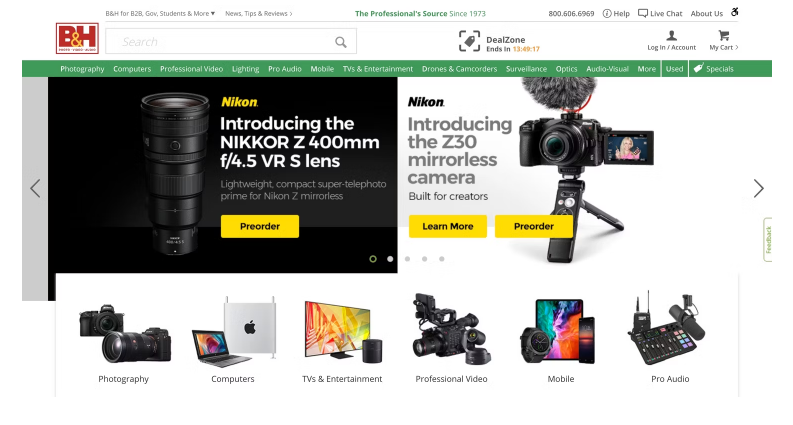Open the Mobile menu in navigation bar

(322, 69)
